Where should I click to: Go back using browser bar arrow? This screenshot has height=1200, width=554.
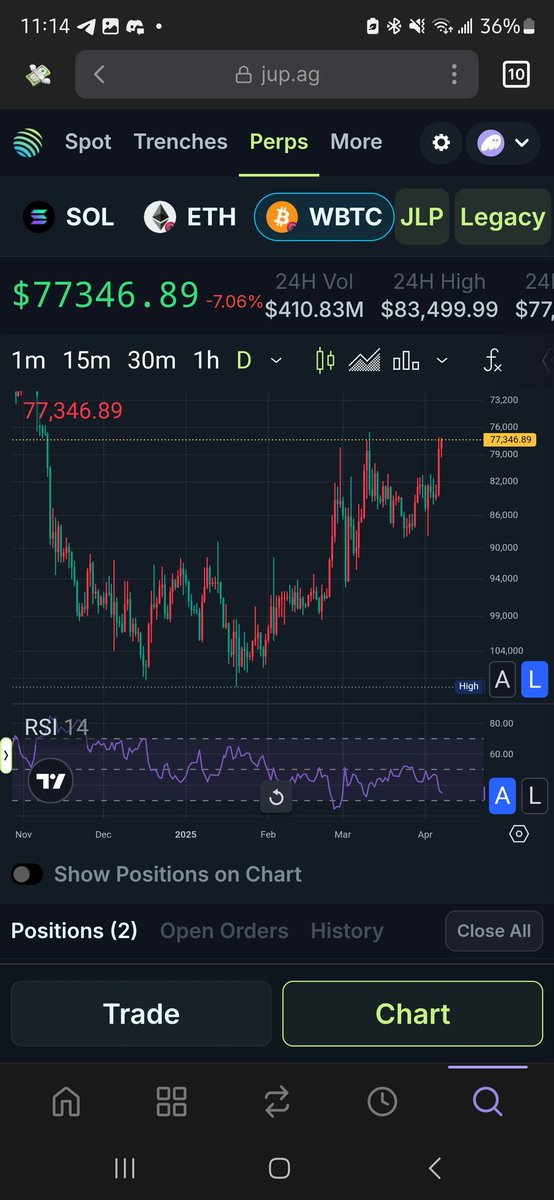coord(99,75)
